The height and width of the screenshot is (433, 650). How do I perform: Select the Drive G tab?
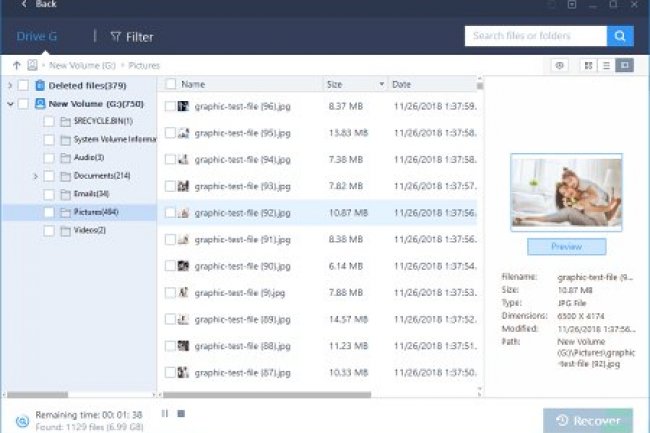point(37,37)
